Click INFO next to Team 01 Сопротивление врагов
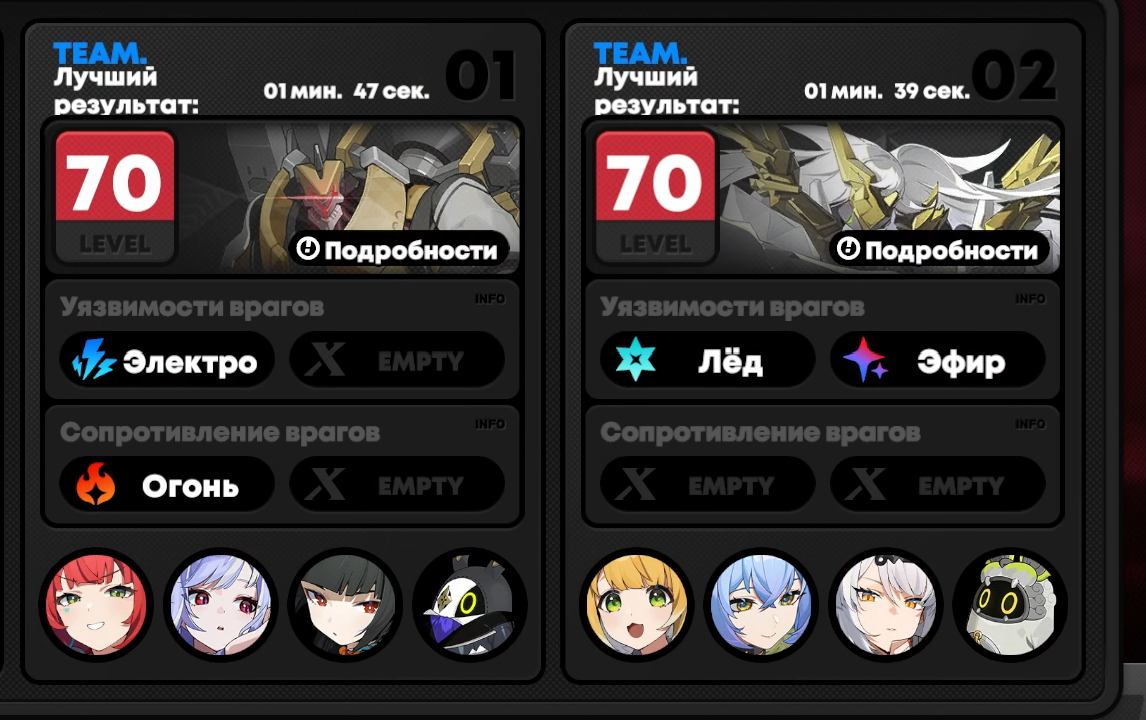 click(x=490, y=424)
